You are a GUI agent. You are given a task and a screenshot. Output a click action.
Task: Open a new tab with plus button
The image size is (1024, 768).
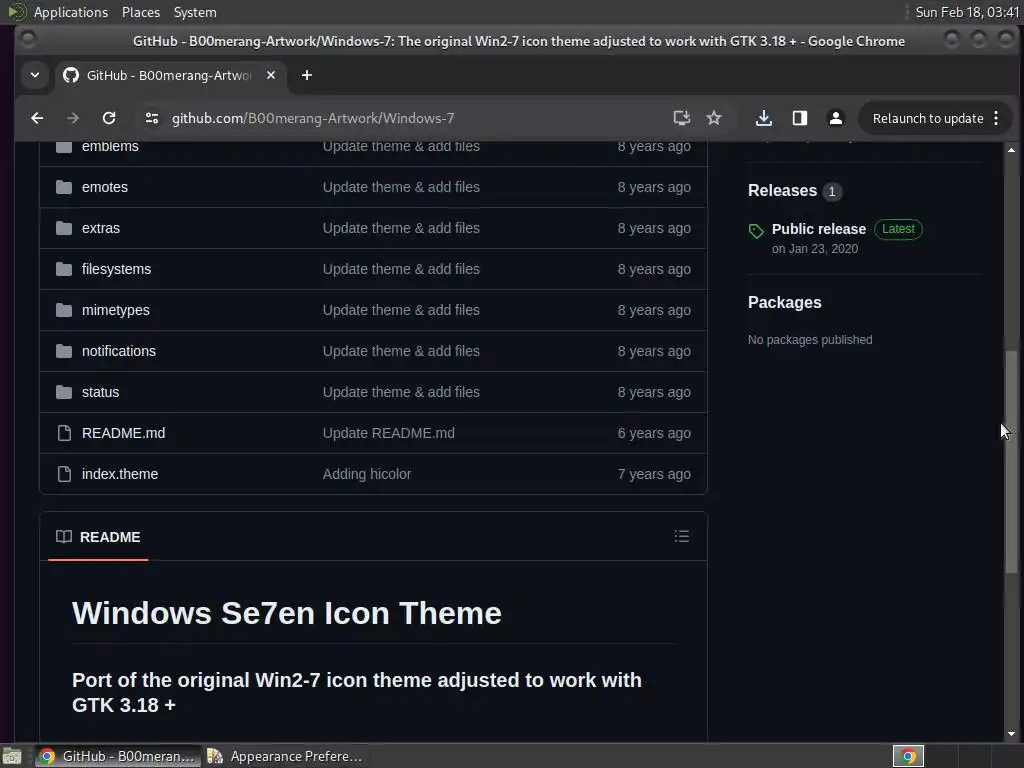coord(306,75)
